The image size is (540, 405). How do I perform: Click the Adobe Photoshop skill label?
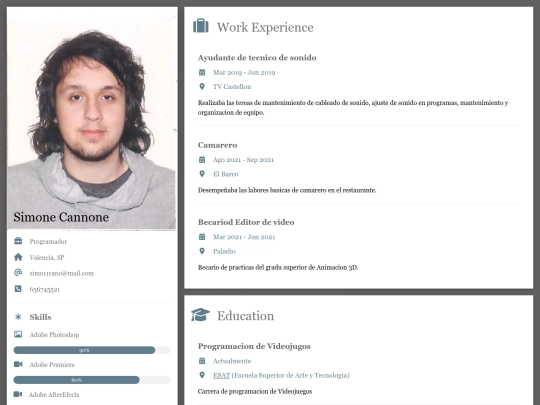coord(54,334)
